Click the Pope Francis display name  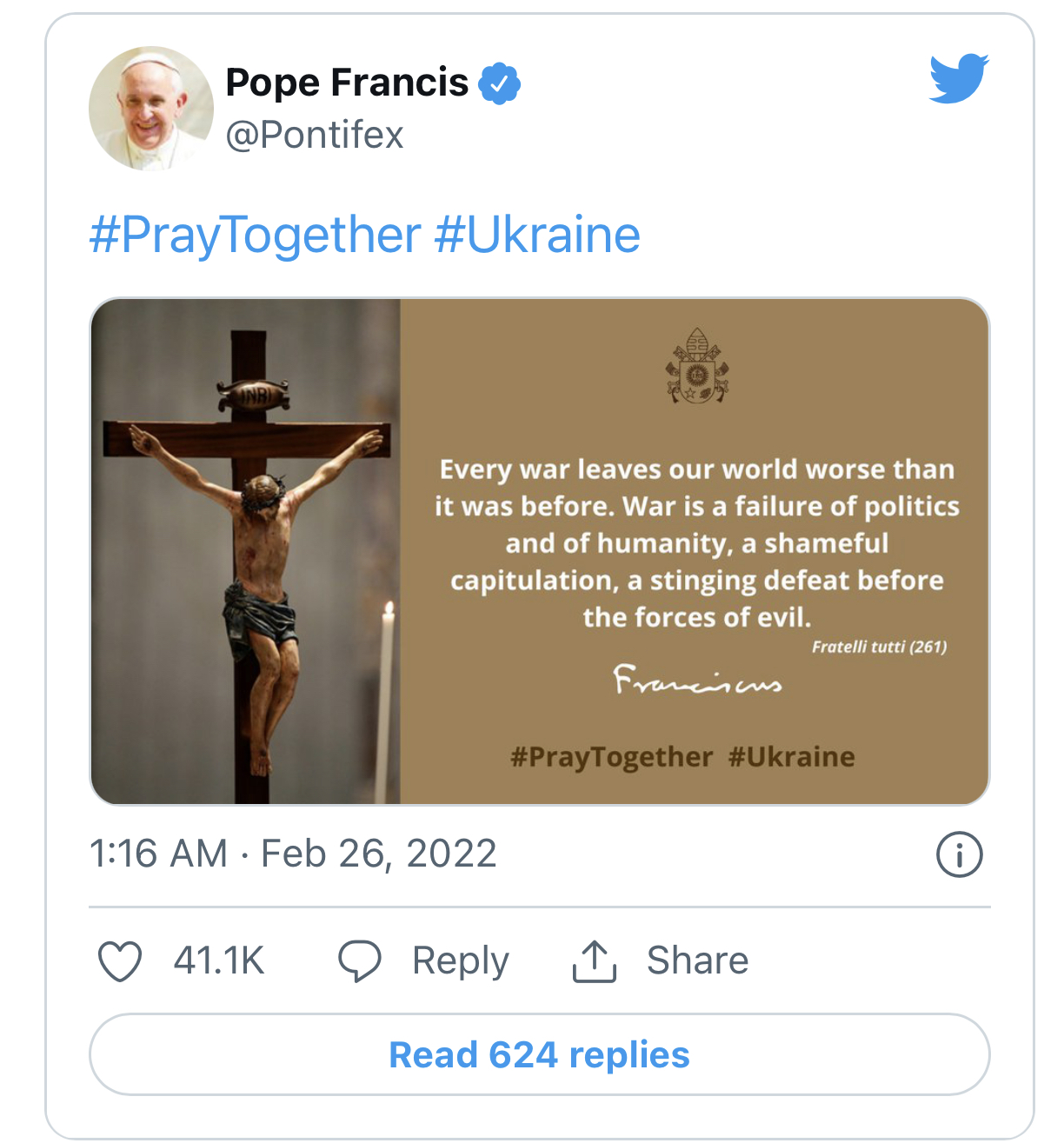pyautogui.click(x=347, y=83)
